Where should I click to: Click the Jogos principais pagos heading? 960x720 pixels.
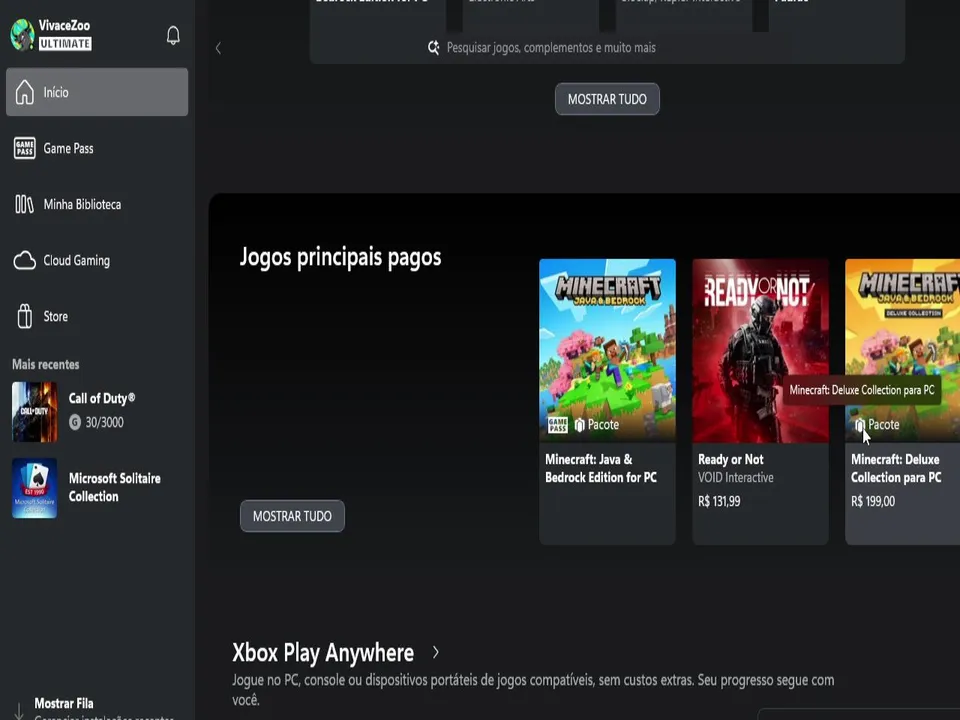coord(340,257)
